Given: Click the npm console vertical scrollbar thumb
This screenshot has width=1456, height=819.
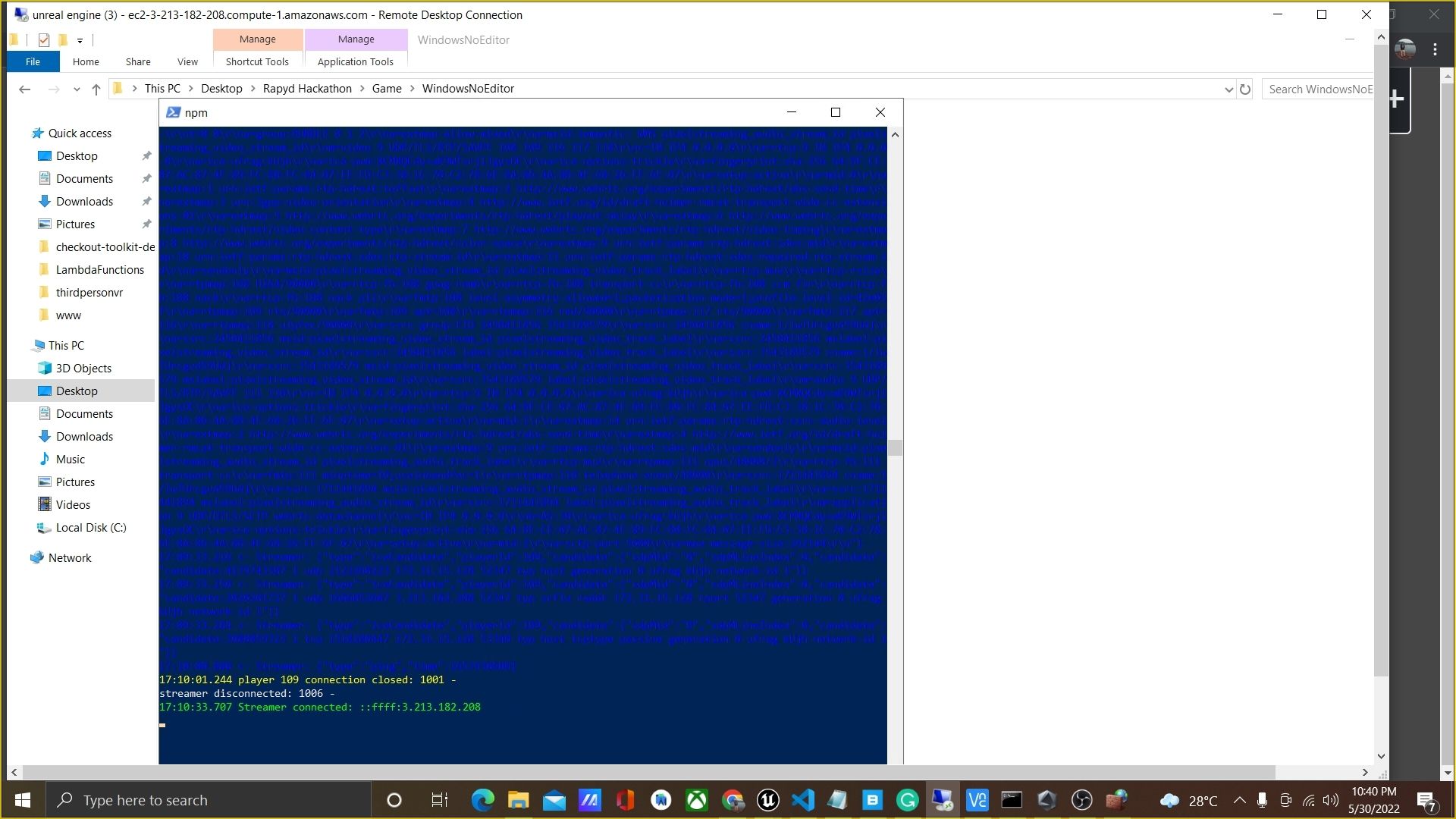Looking at the screenshot, I should [x=895, y=447].
